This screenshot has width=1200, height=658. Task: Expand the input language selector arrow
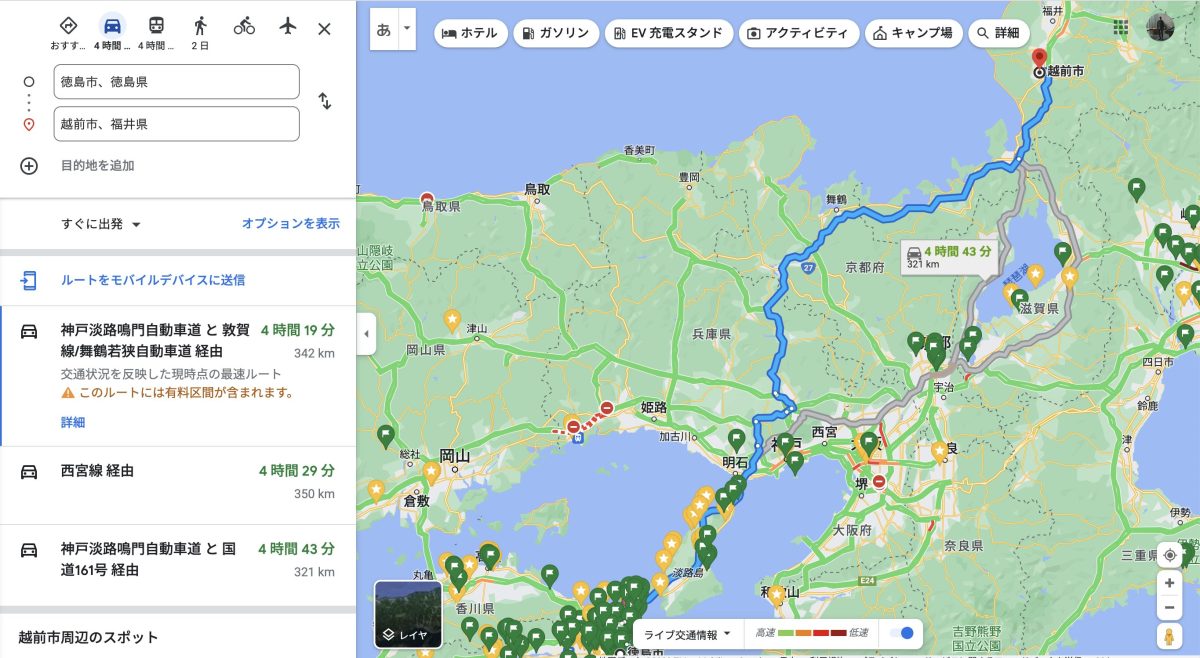(x=407, y=30)
